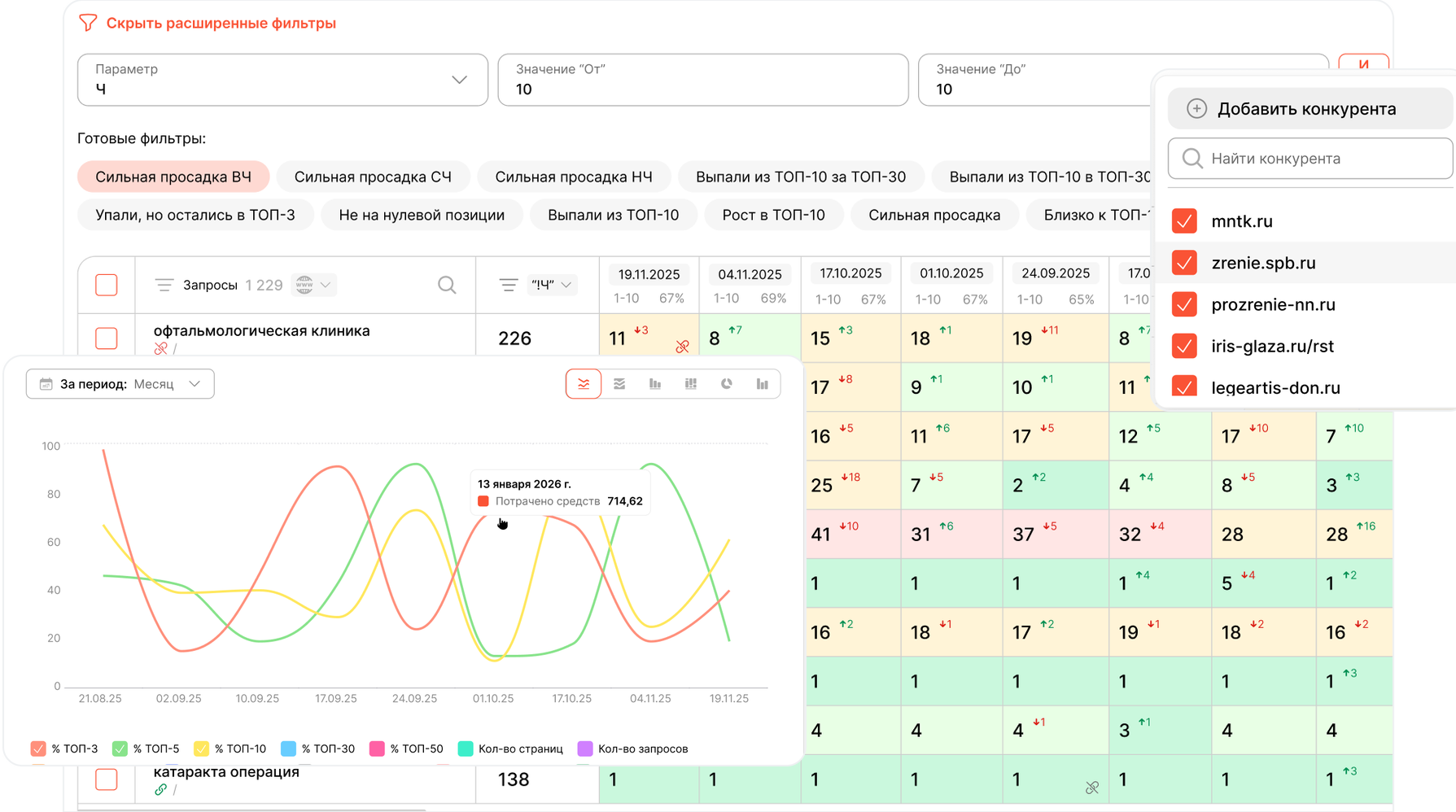Toggle the % ТОП-3 legend swatch
Image resolution: width=1456 pixels, height=812 pixels.
click(x=38, y=749)
